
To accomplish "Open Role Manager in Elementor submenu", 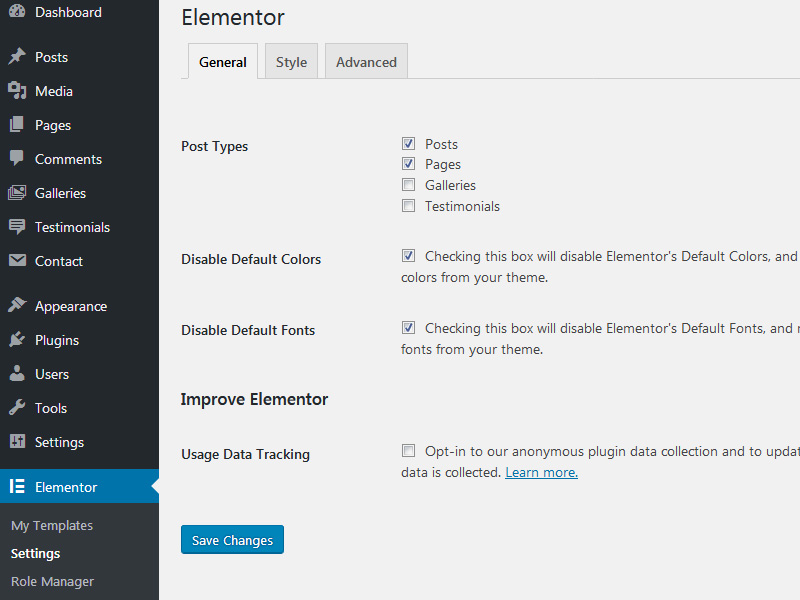I will pyautogui.click(x=52, y=581).
